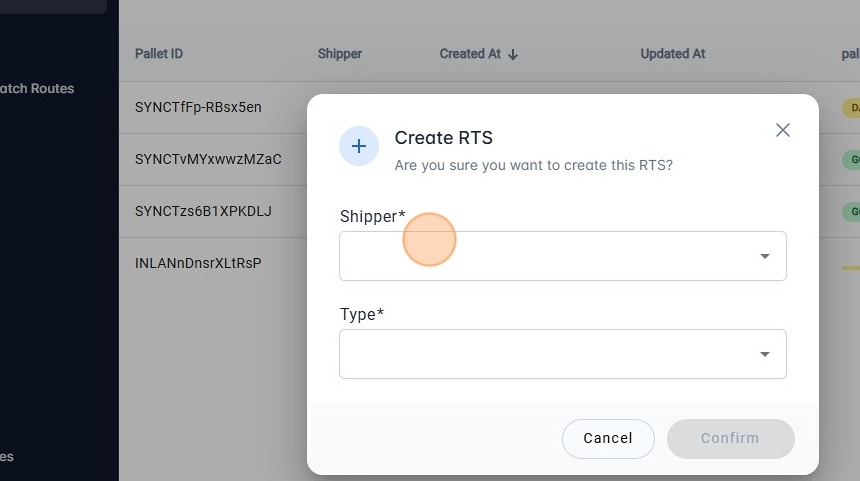The width and height of the screenshot is (860, 481).
Task: Select the Pallet ID column header
Action: (159, 54)
